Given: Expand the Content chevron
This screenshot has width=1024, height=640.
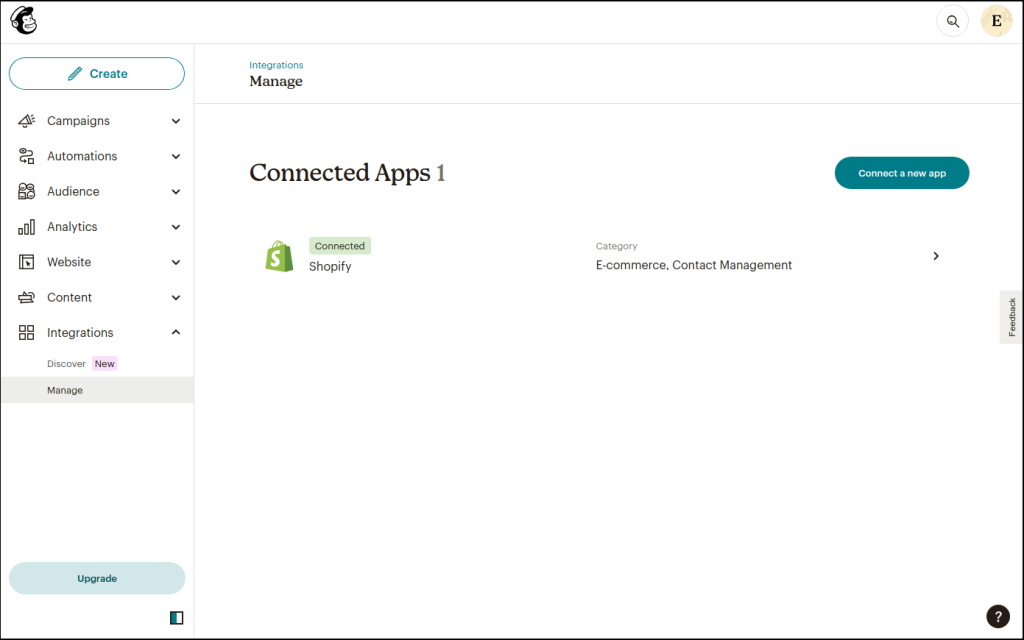Looking at the screenshot, I should tap(176, 297).
